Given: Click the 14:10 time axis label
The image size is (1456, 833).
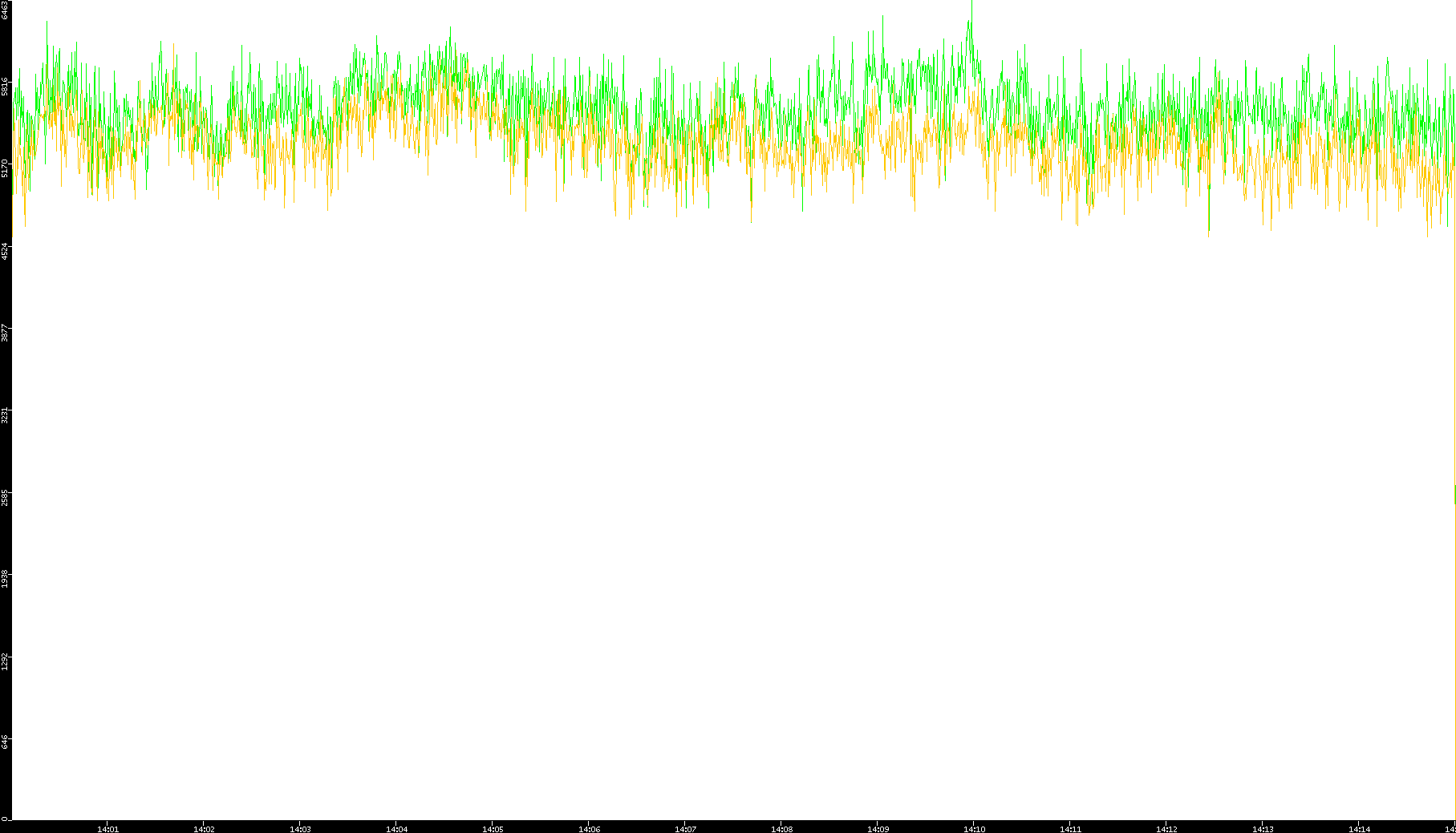Looking at the screenshot, I should coord(974,829).
